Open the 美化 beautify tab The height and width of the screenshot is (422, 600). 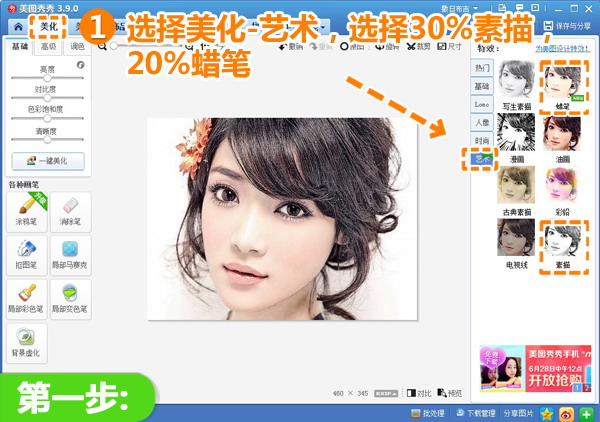(49, 26)
